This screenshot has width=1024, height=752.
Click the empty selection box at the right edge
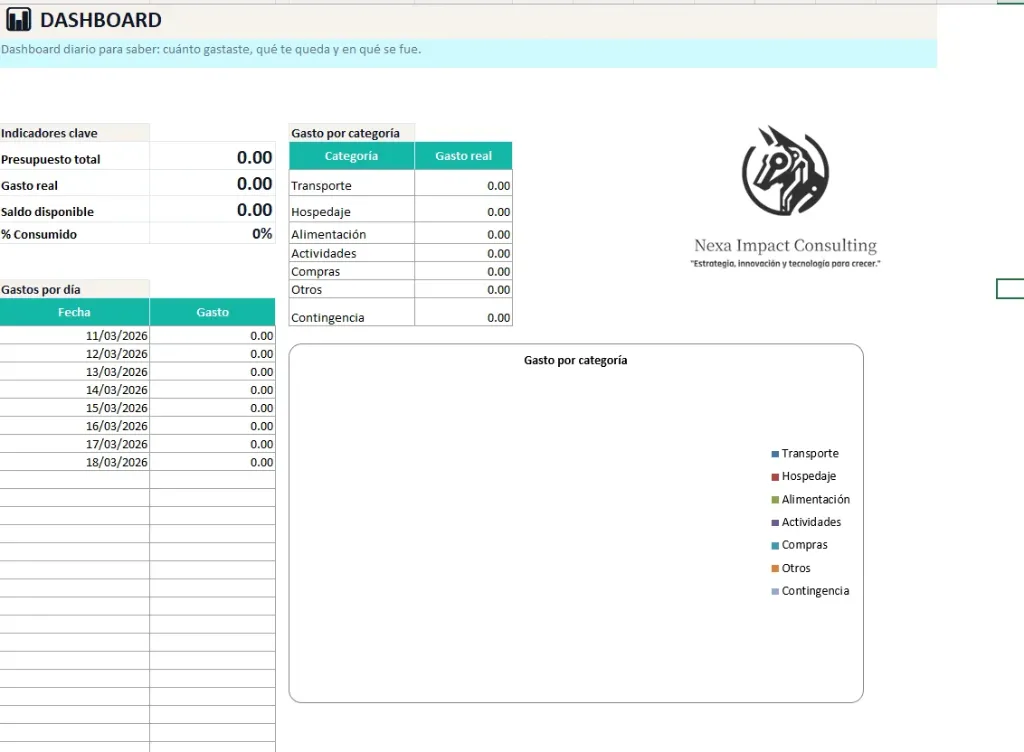pos(1009,289)
